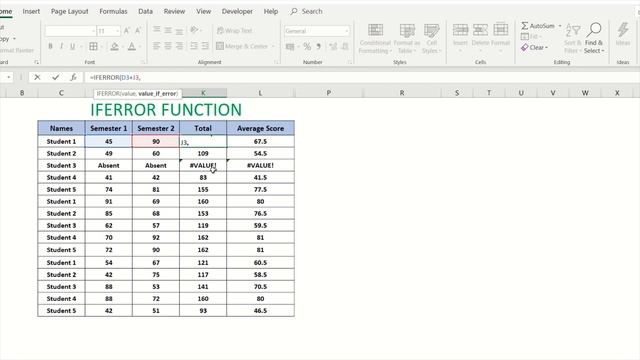Click the Search box in ribbon

(x=307, y=11)
